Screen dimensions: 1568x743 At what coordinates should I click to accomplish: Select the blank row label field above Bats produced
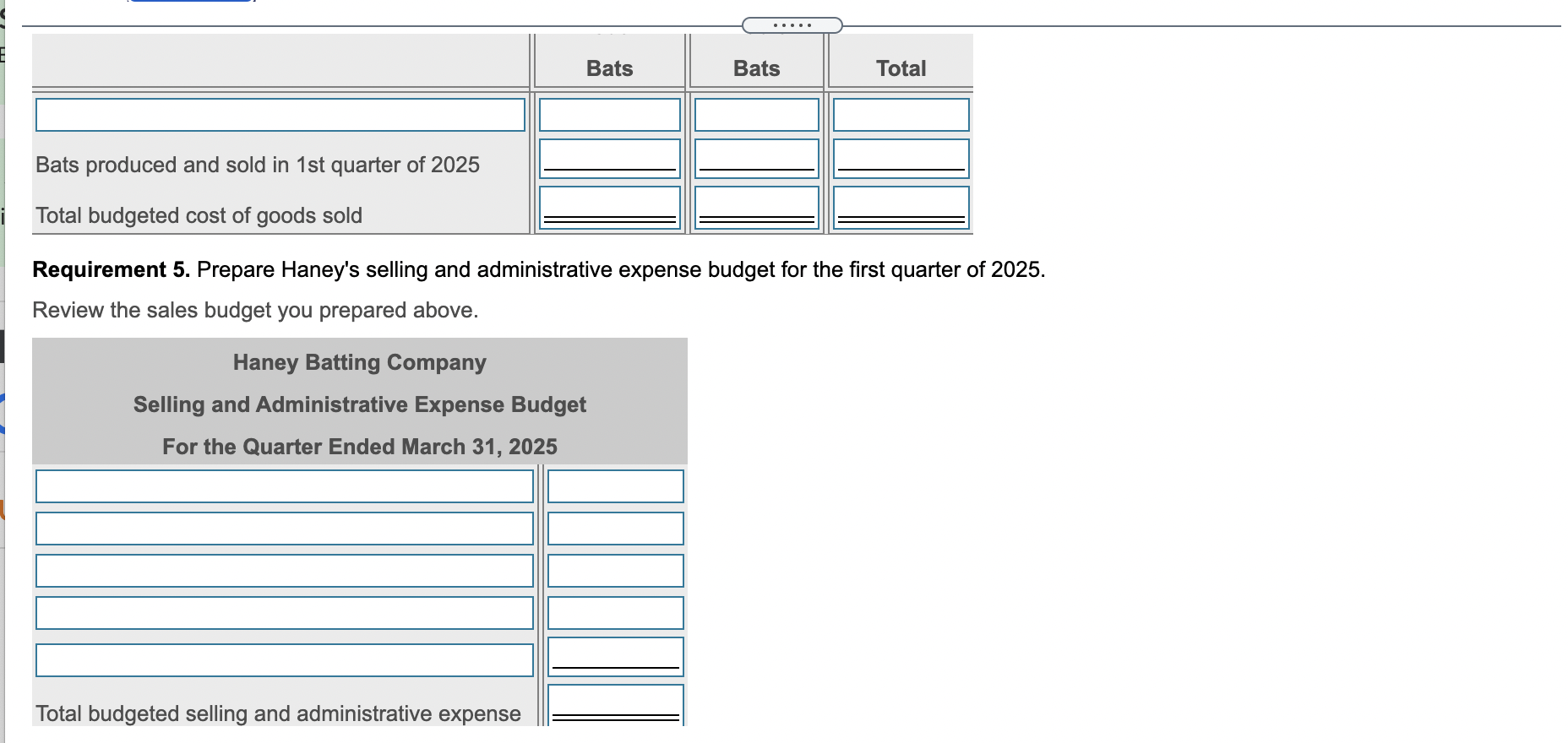click(280, 115)
